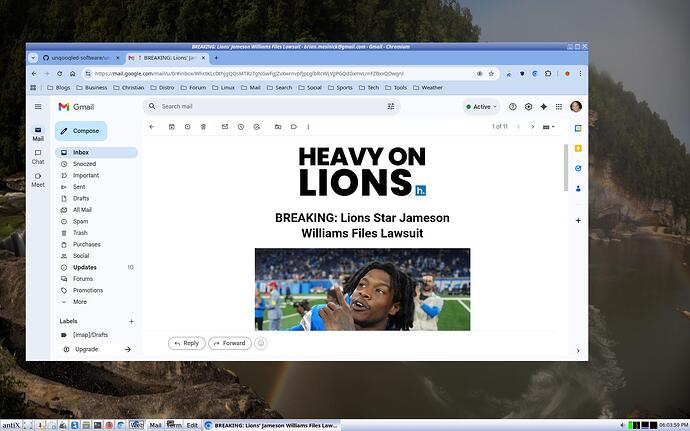This screenshot has height=431, width=690.
Task: Open Google Keep side panel
Action: click(578, 148)
